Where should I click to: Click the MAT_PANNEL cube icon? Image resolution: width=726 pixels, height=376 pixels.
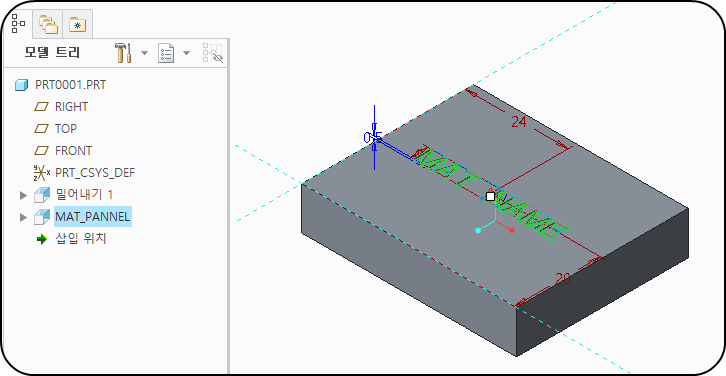point(42,217)
